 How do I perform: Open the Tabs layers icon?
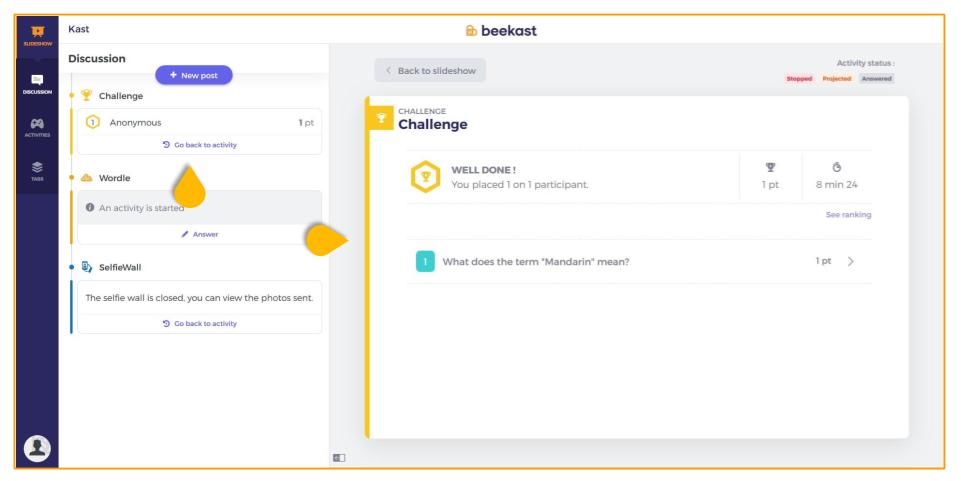click(x=37, y=171)
